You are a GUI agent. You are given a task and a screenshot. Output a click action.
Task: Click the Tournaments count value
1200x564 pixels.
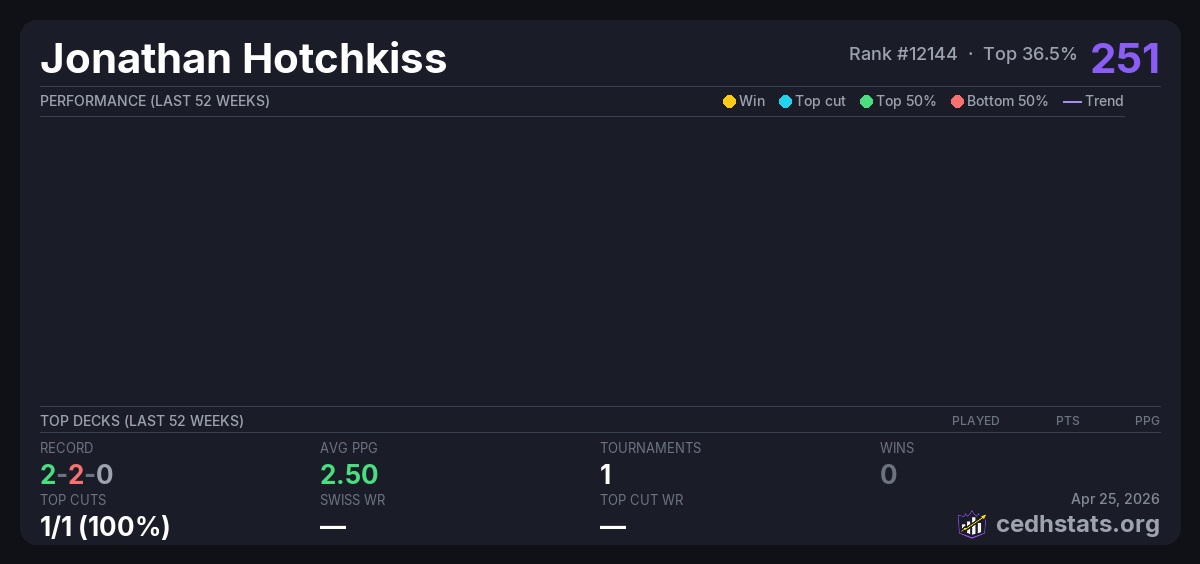[x=606, y=475]
